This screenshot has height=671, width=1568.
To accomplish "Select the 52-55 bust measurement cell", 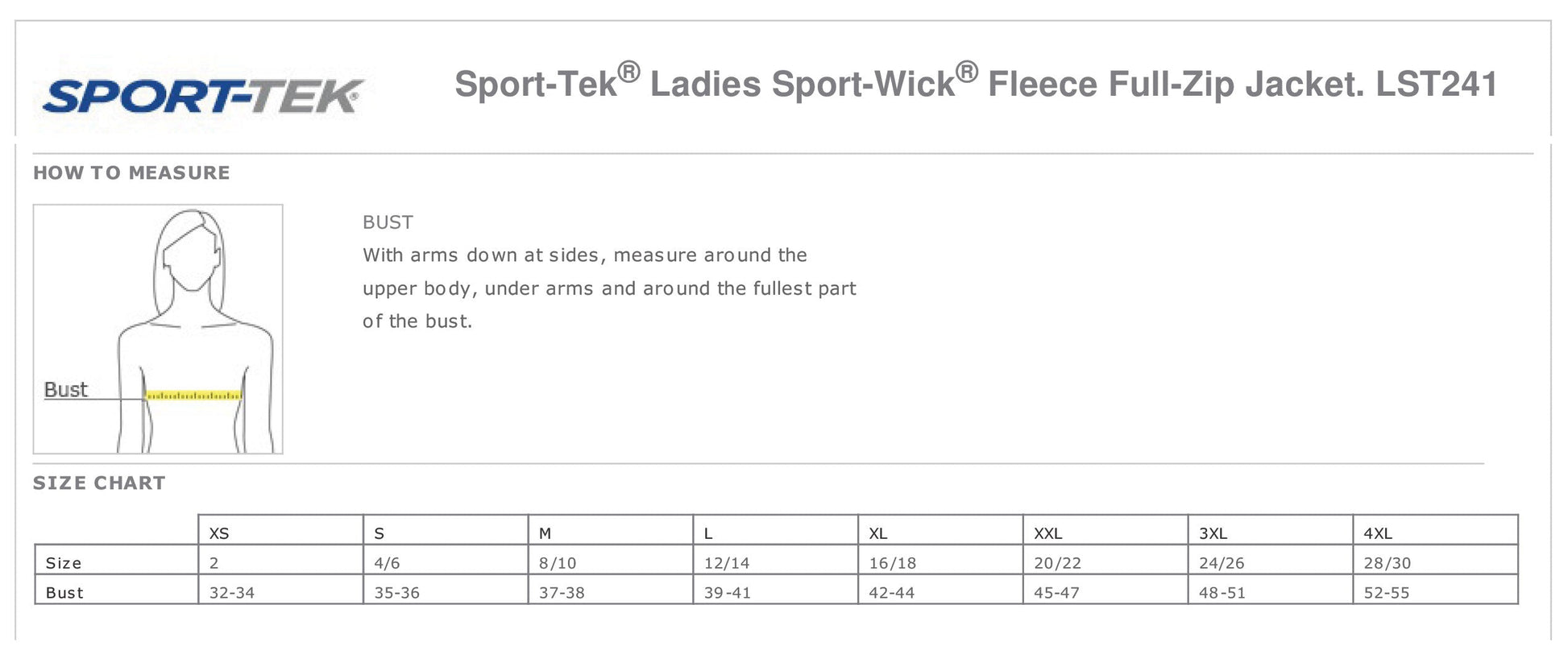I will [x=1387, y=593].
